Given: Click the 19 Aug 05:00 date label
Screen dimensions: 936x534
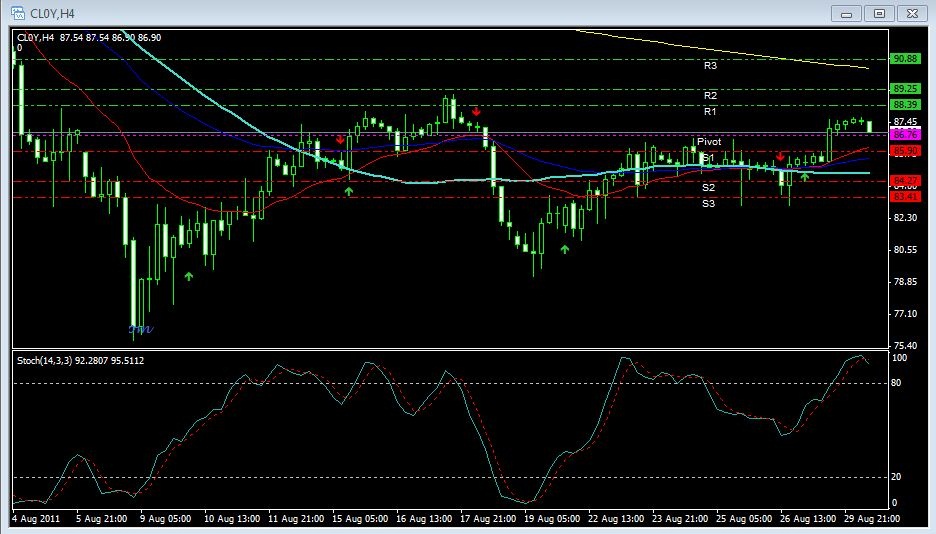Looking at the screenshot, I should point(552,518).
